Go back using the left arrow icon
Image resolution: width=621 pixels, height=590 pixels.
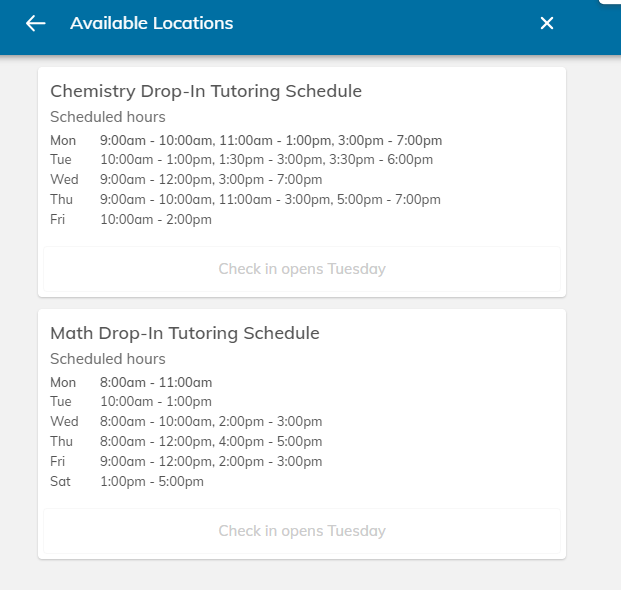coord(36,23)
